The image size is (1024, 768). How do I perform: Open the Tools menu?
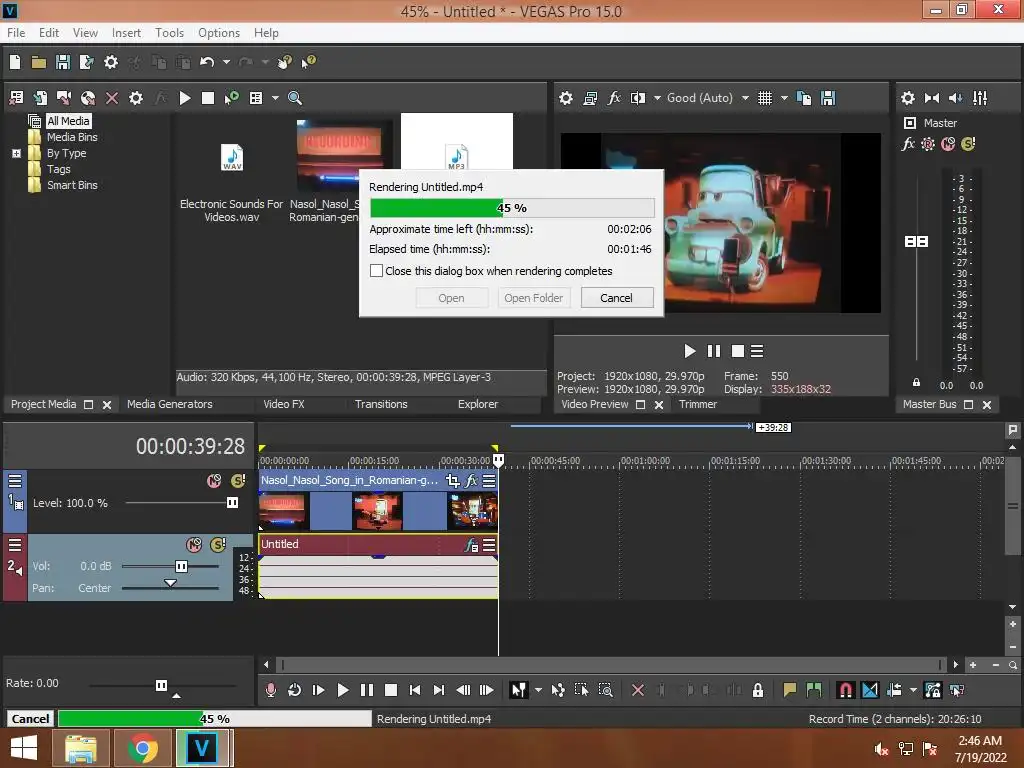pos(169,33)
